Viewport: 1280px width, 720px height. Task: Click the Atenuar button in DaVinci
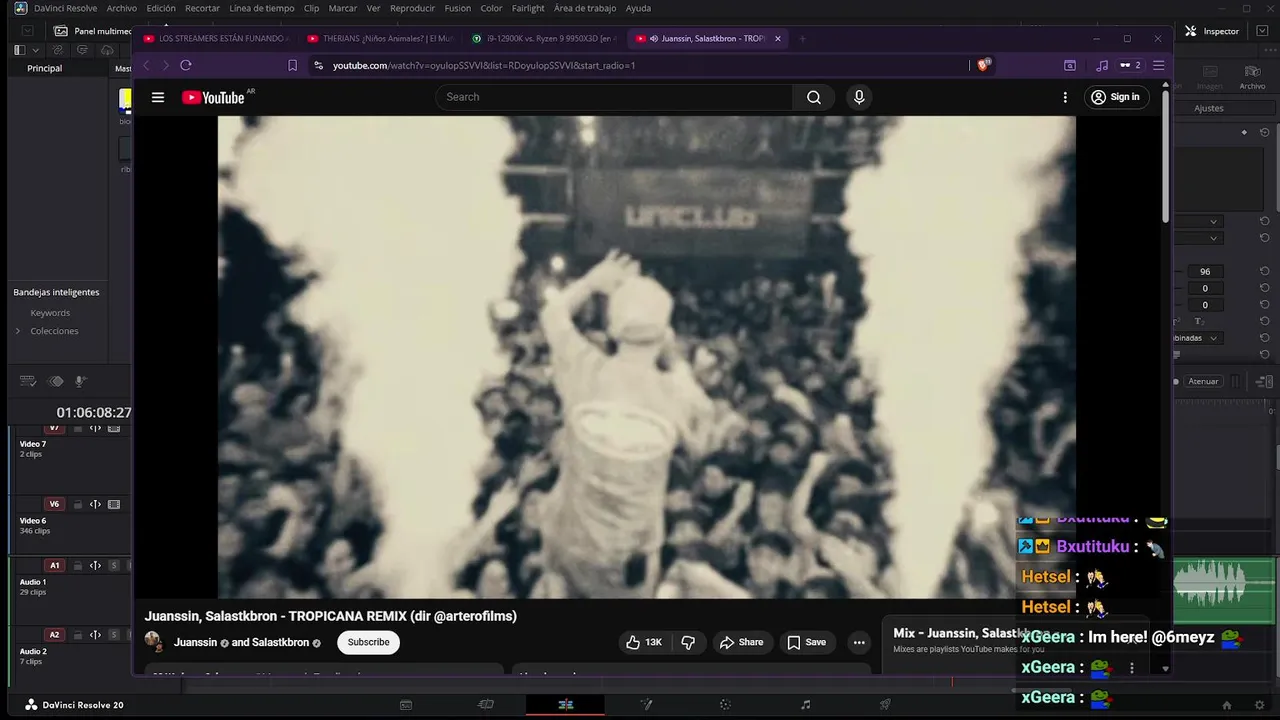(x=1203, y=381)
